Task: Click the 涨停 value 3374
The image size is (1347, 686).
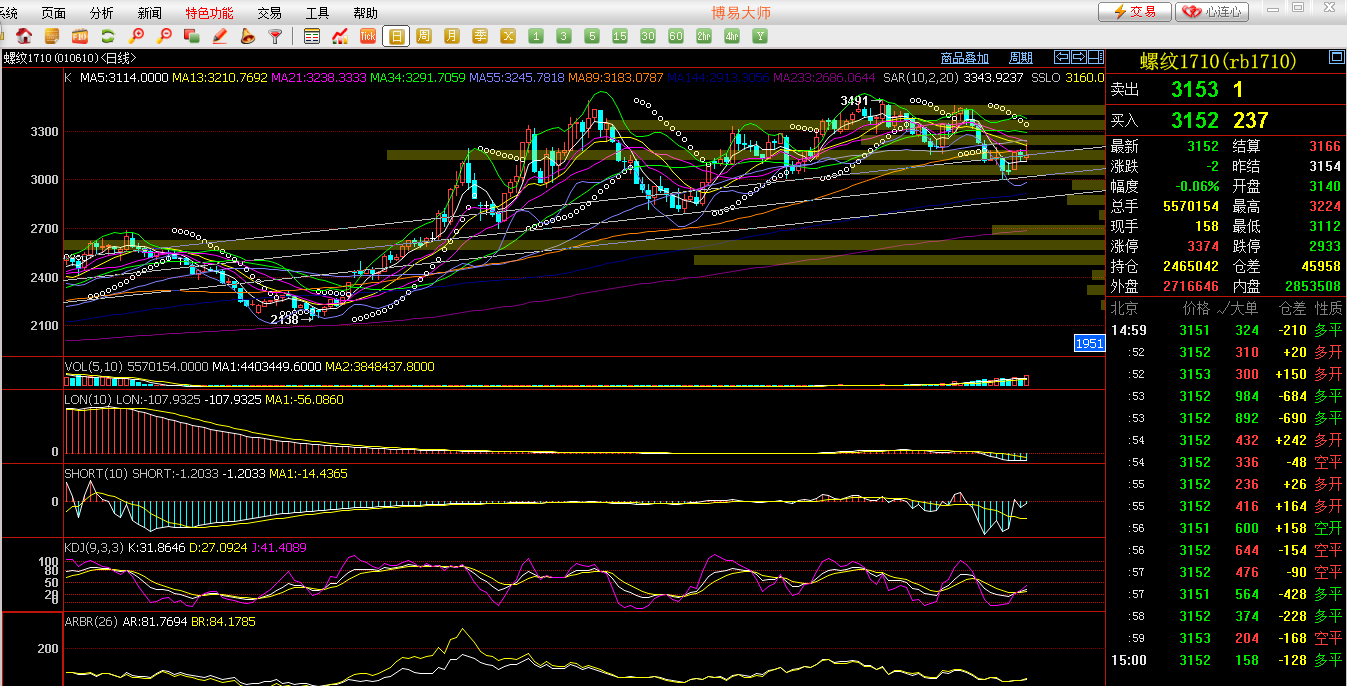Action: point(1203,246)
